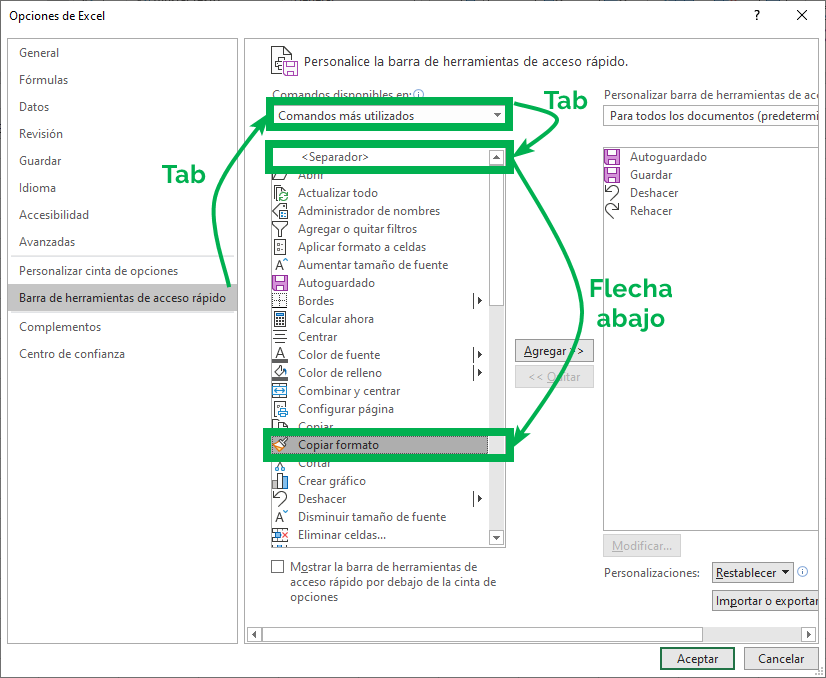The width and height of the screenshot is (826, 678).
Task: Click the paintbrush Copiar formato icon
Action: [x=280, y=445]
